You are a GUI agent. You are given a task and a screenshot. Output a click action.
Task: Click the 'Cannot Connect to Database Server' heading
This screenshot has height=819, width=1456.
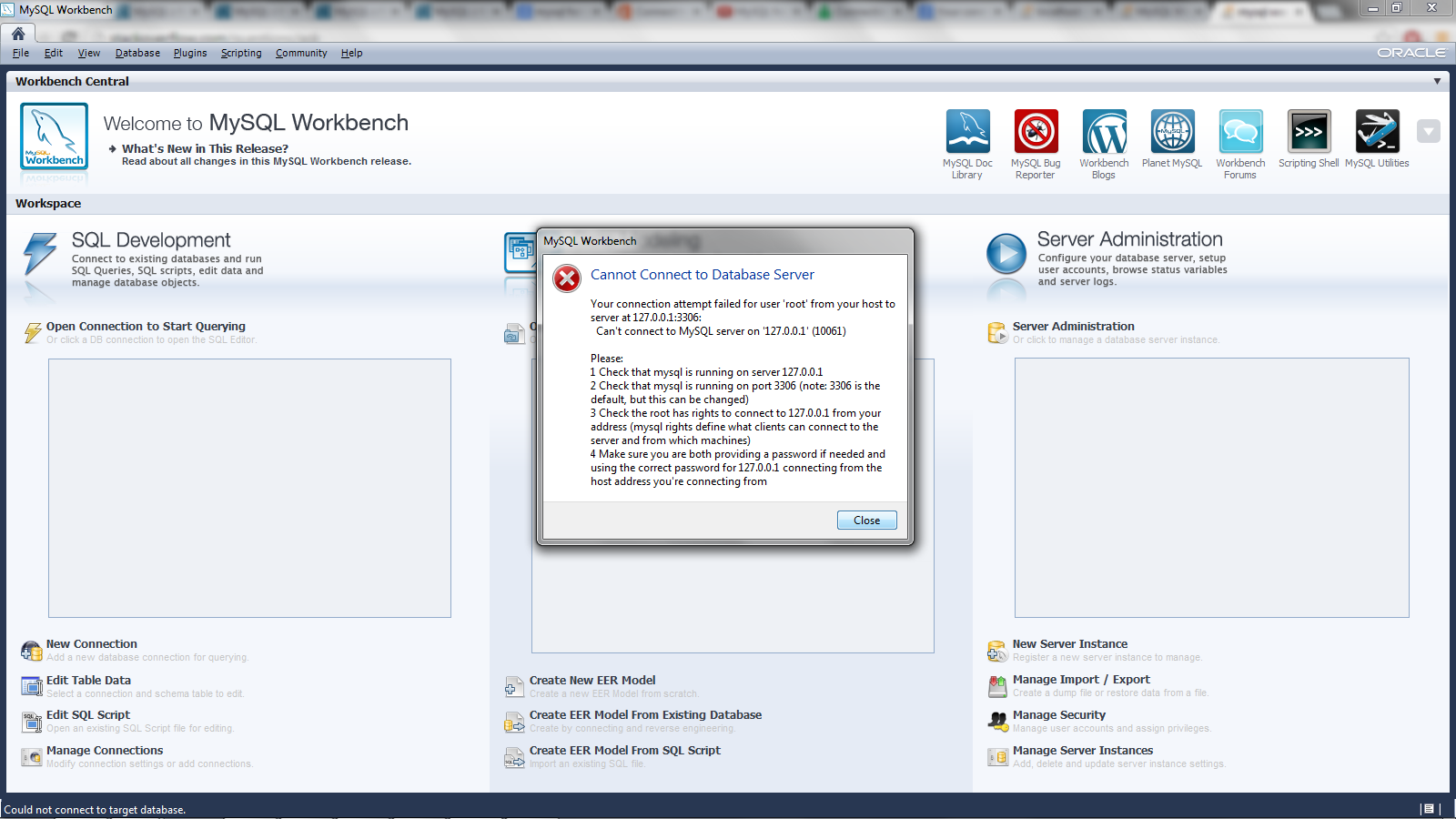[x=703, y=274]
